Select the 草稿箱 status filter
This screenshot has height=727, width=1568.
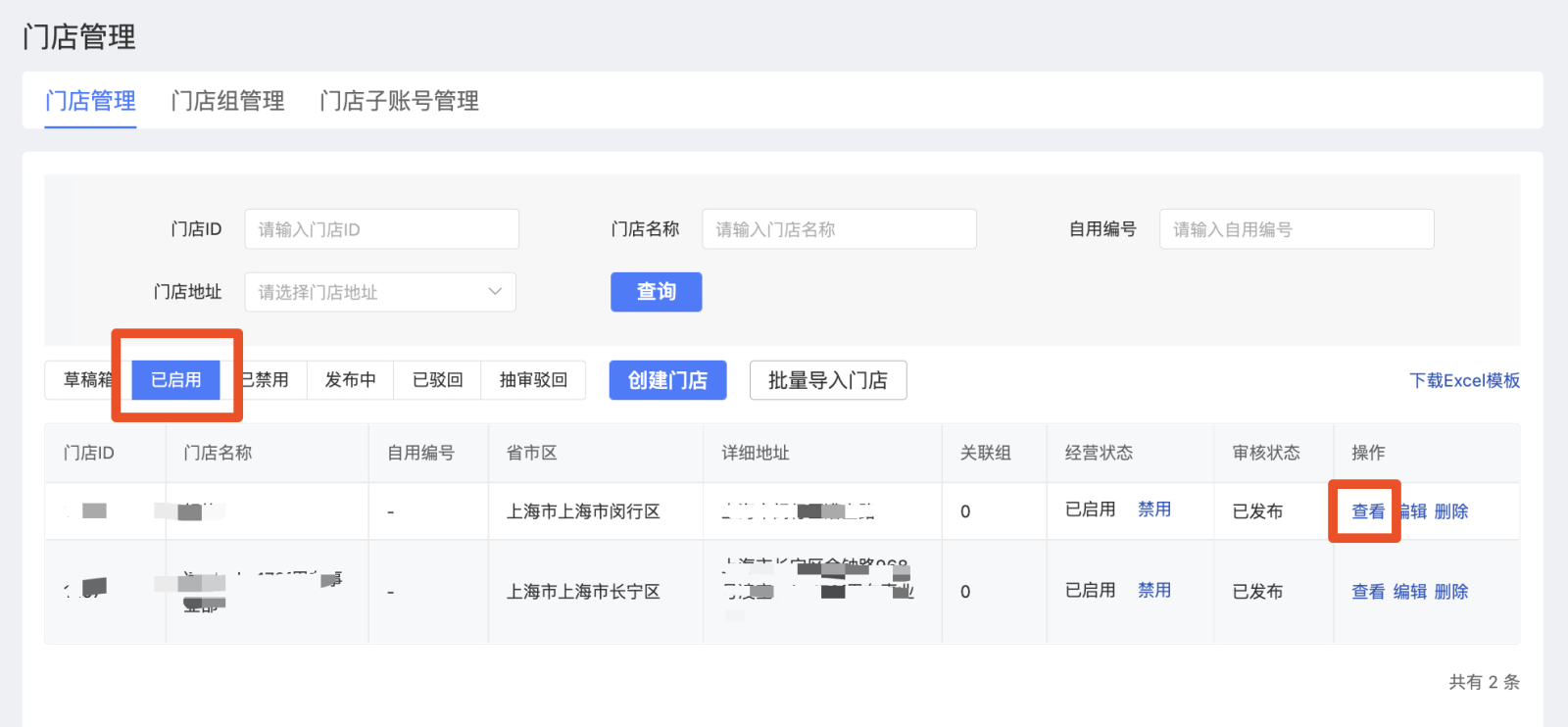pos(86,380)
